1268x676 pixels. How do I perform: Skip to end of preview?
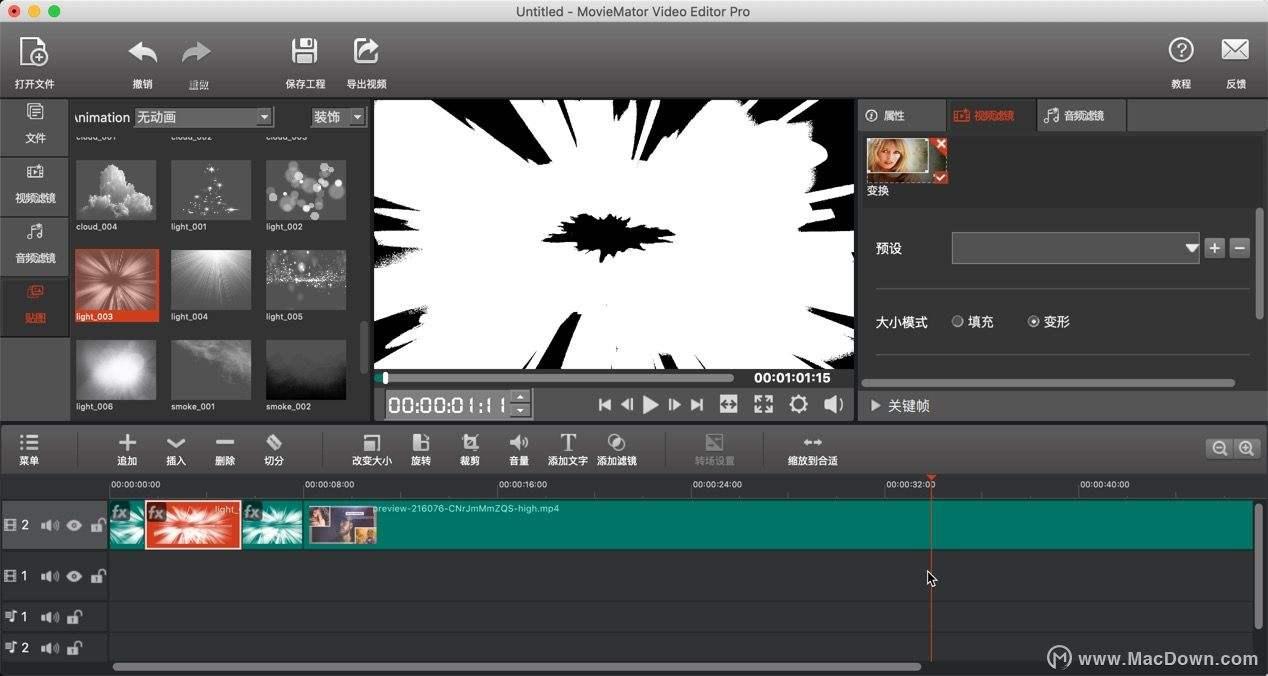coord(697,404)
